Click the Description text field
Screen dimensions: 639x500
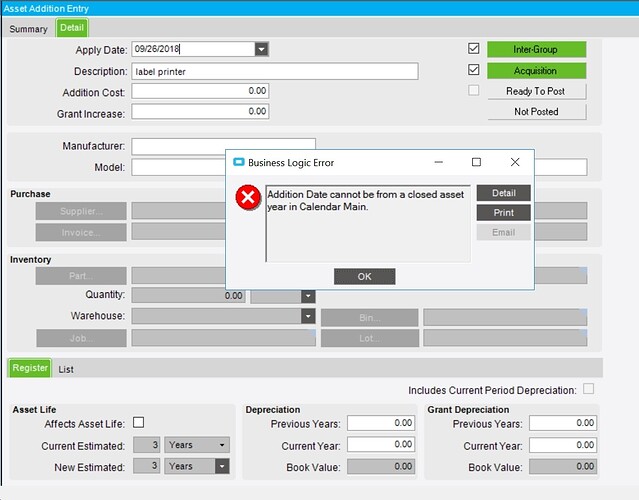point(274,71)
